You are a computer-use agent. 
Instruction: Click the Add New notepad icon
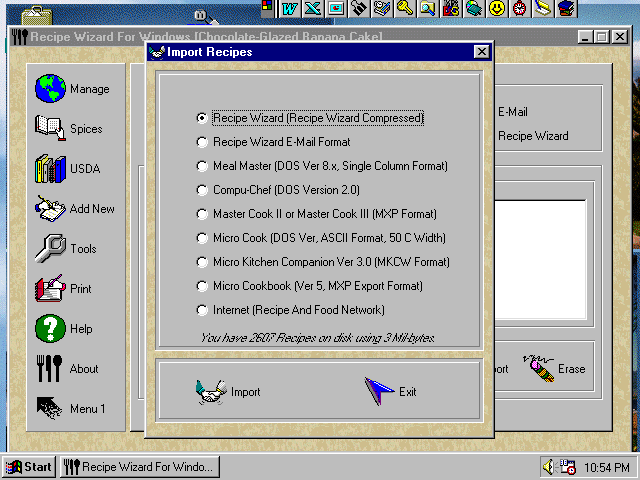click(x=50, y=208)
